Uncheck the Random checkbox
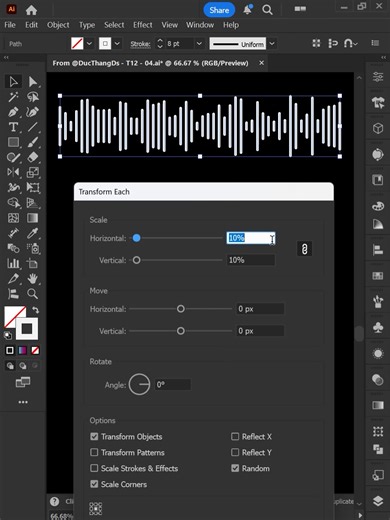 pos(235,468)
